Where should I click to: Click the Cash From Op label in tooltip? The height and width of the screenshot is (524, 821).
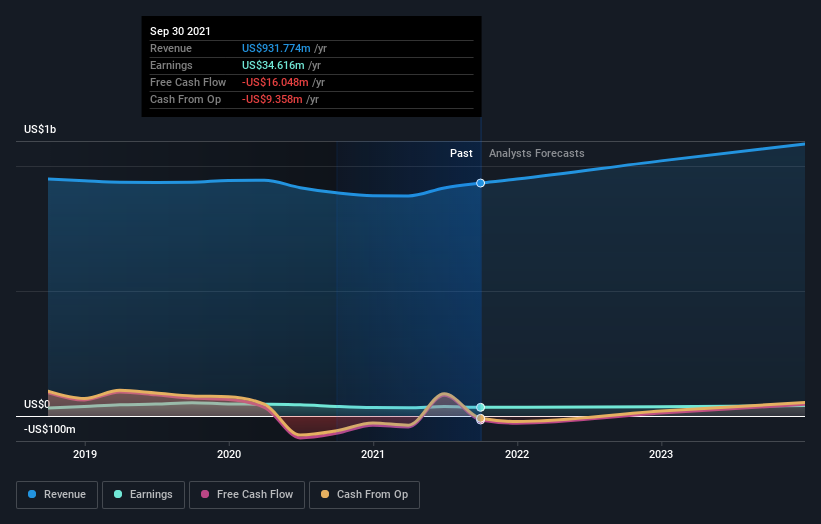pos(185,99)
